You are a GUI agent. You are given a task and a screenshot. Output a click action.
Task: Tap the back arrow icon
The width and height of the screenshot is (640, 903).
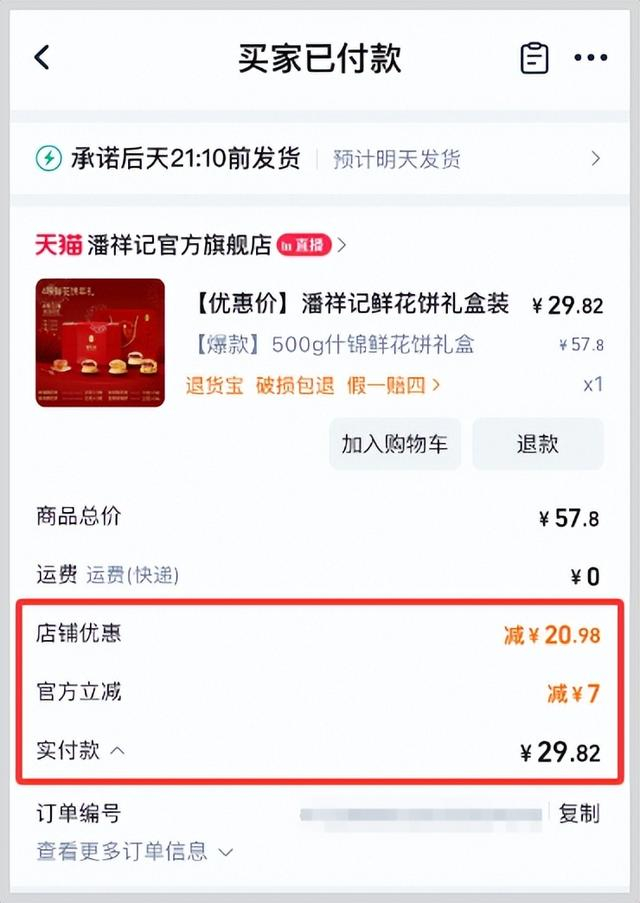pyautogui.click(x=42, y=58)
